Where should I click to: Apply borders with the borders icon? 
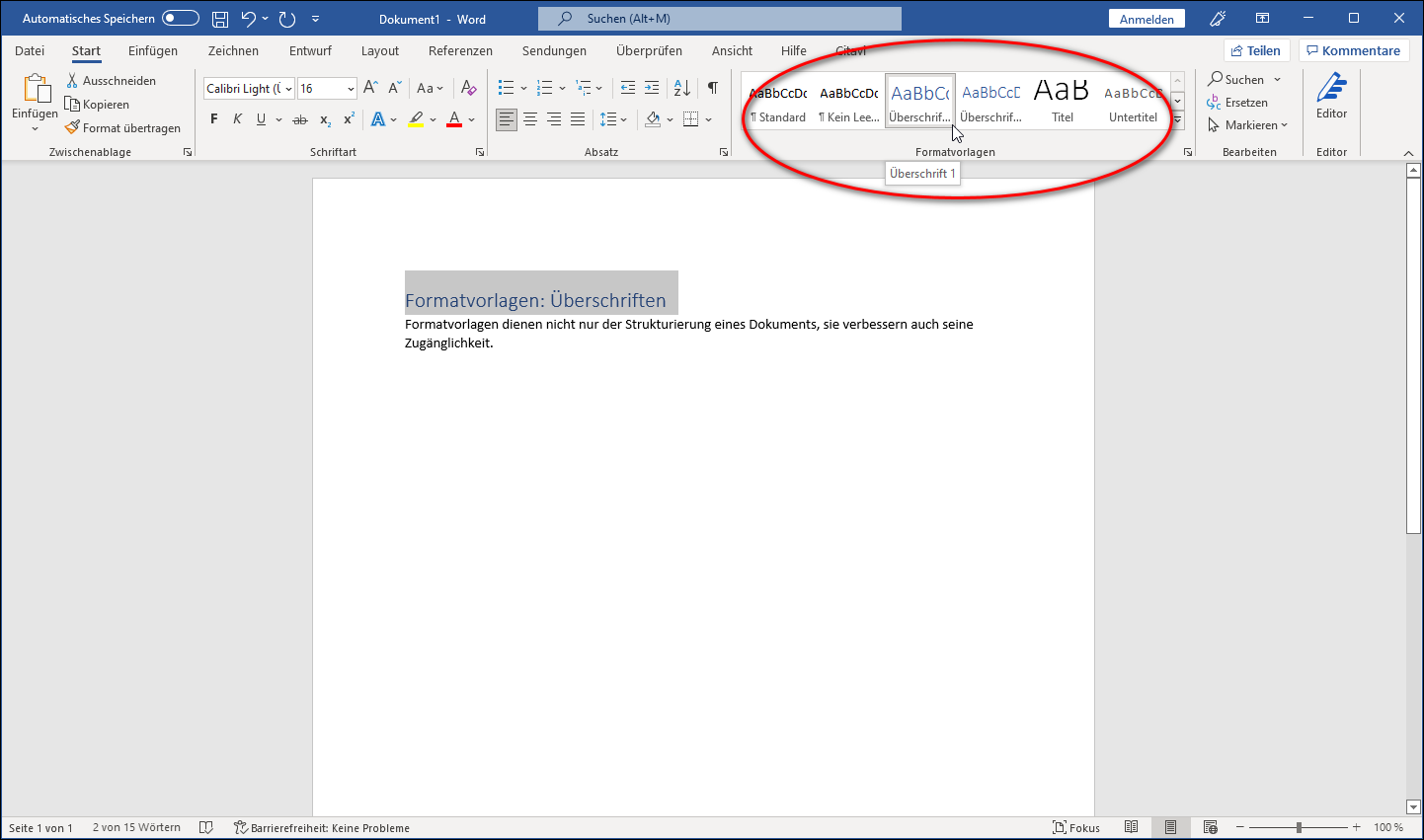click(690, 119)
